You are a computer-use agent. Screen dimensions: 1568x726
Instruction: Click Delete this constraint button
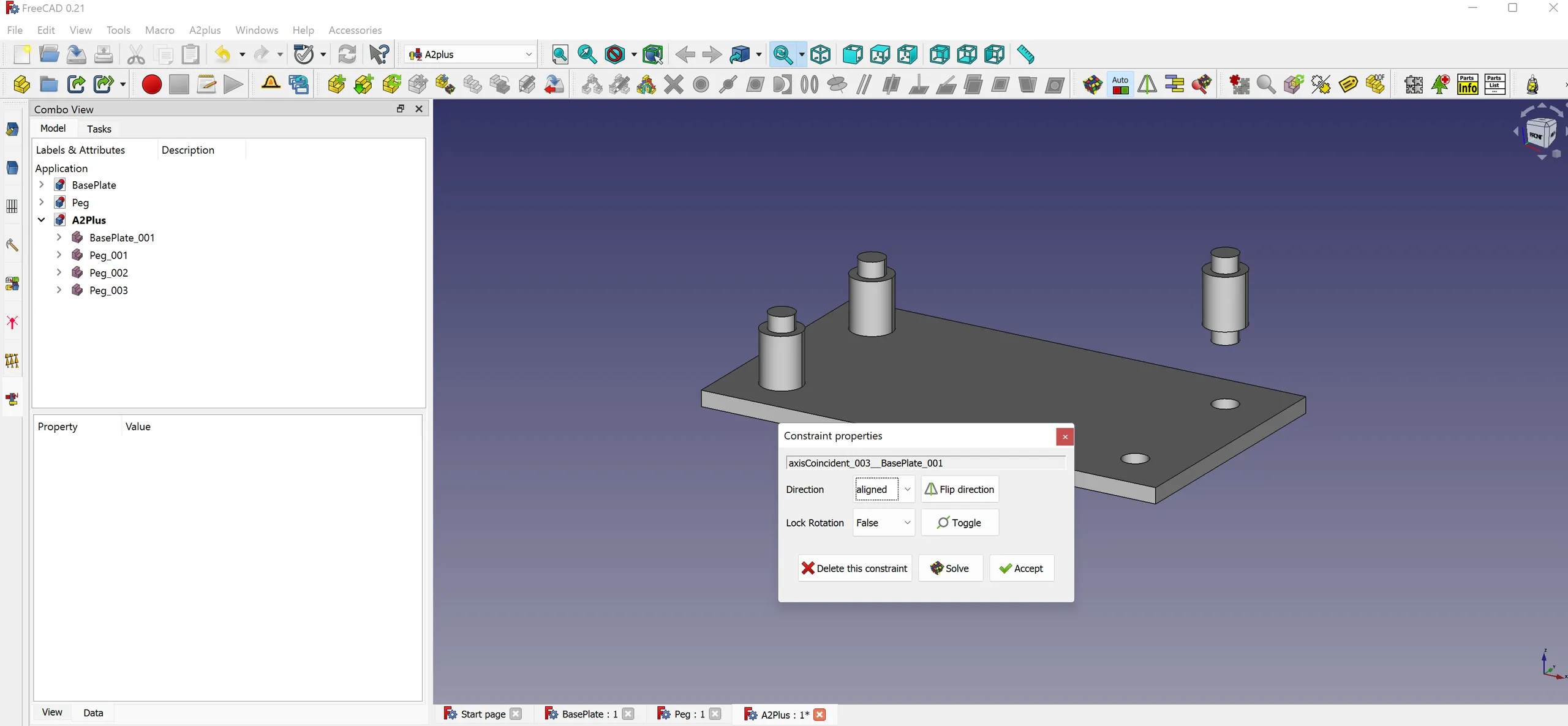tap(854, 568)
